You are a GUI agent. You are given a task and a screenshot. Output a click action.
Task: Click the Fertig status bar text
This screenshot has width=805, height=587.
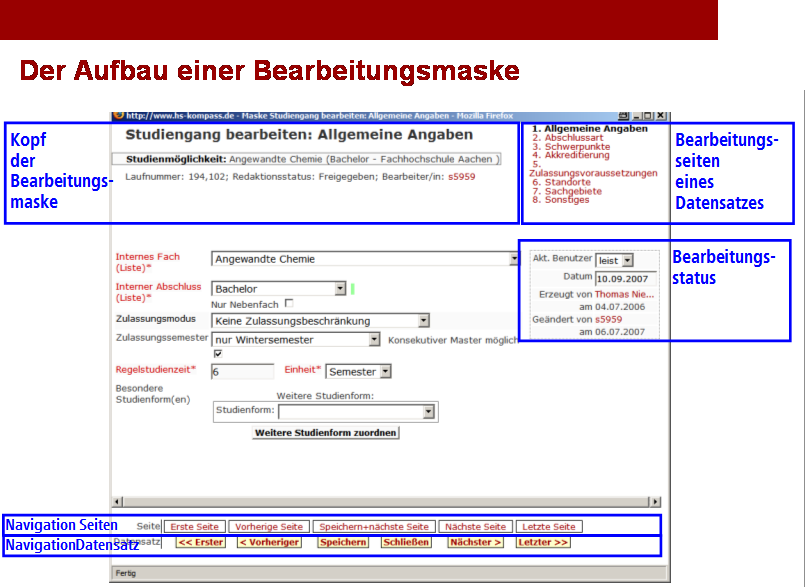tap(126, 573)
